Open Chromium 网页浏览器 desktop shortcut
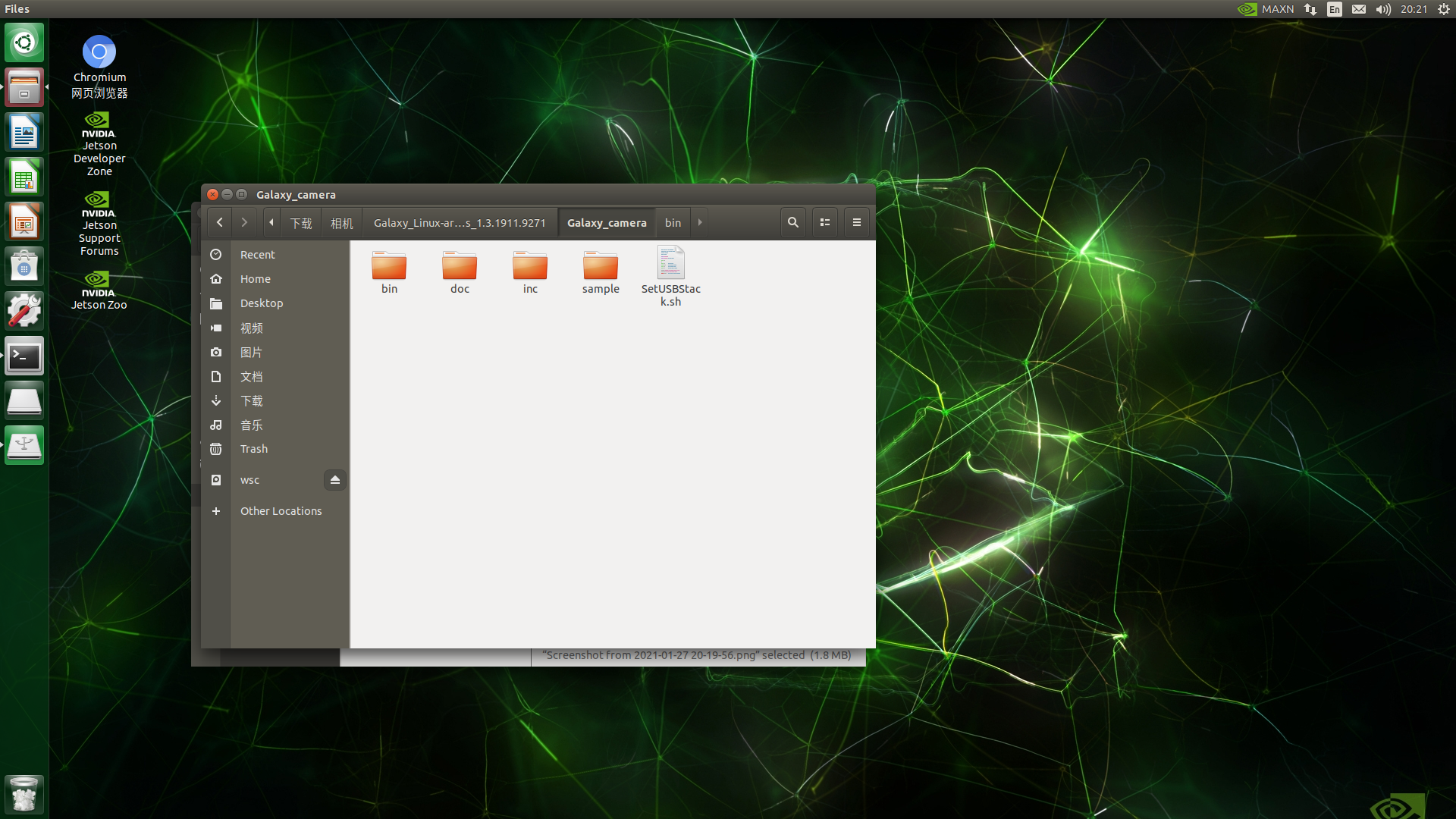This screenshot has height=819, width=1456. [99, 67]
